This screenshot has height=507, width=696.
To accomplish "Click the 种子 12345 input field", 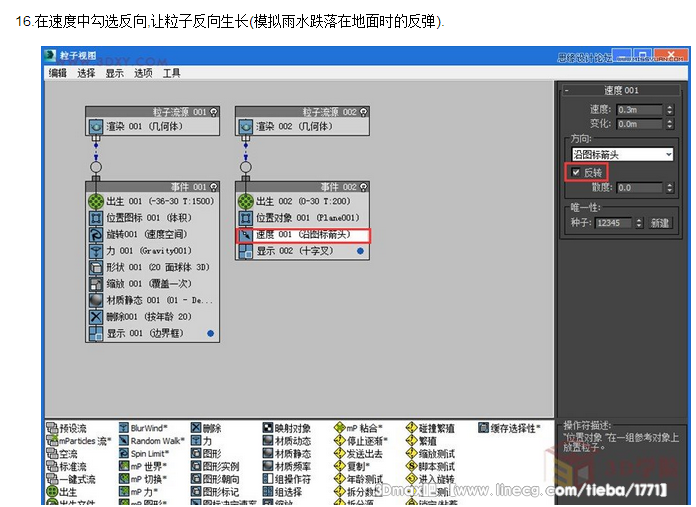I will tap(613, 223).
